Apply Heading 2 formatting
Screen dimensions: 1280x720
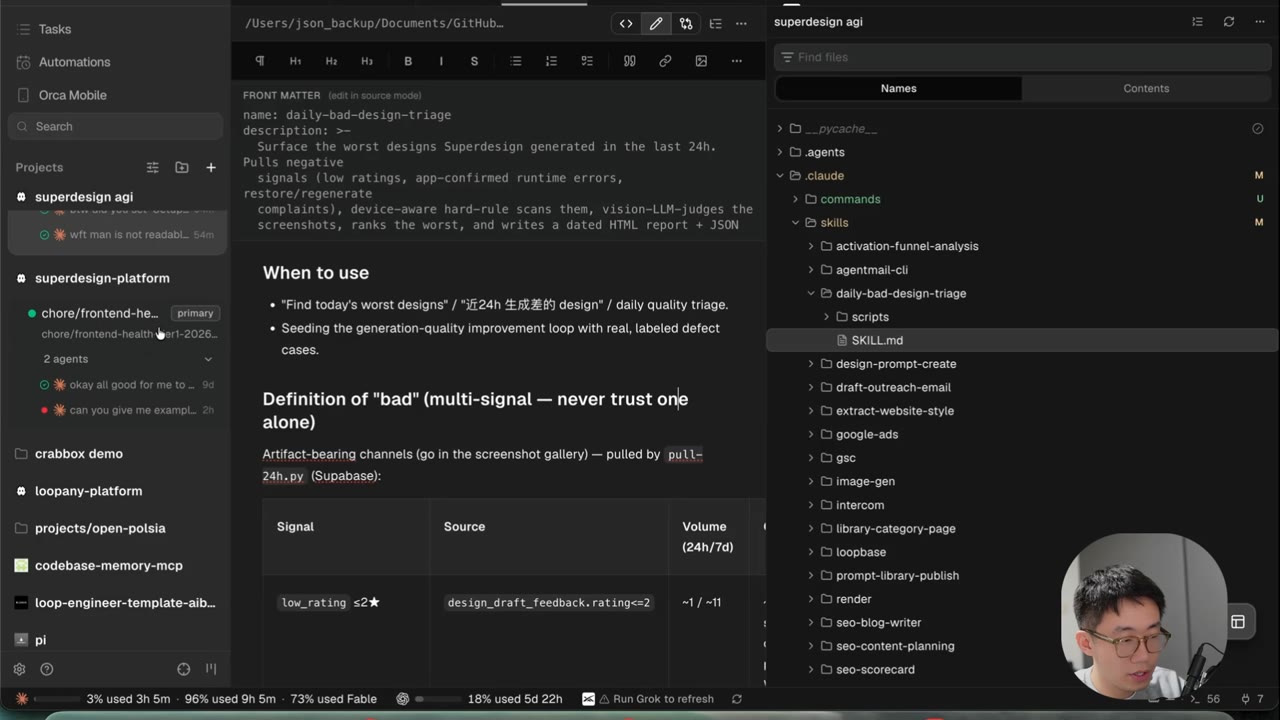(x=331, y=61)
